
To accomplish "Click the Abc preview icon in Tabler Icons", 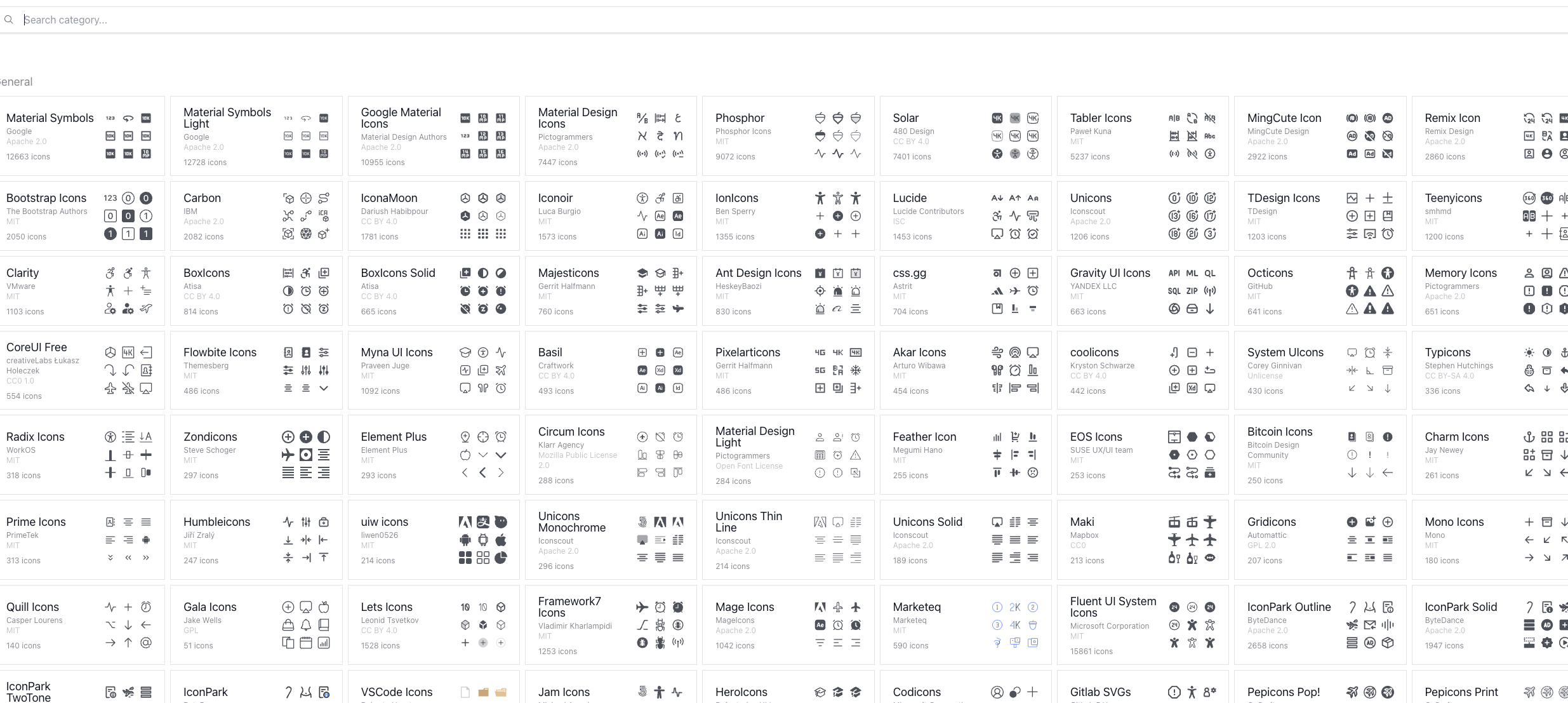I will click(1210, 136).
